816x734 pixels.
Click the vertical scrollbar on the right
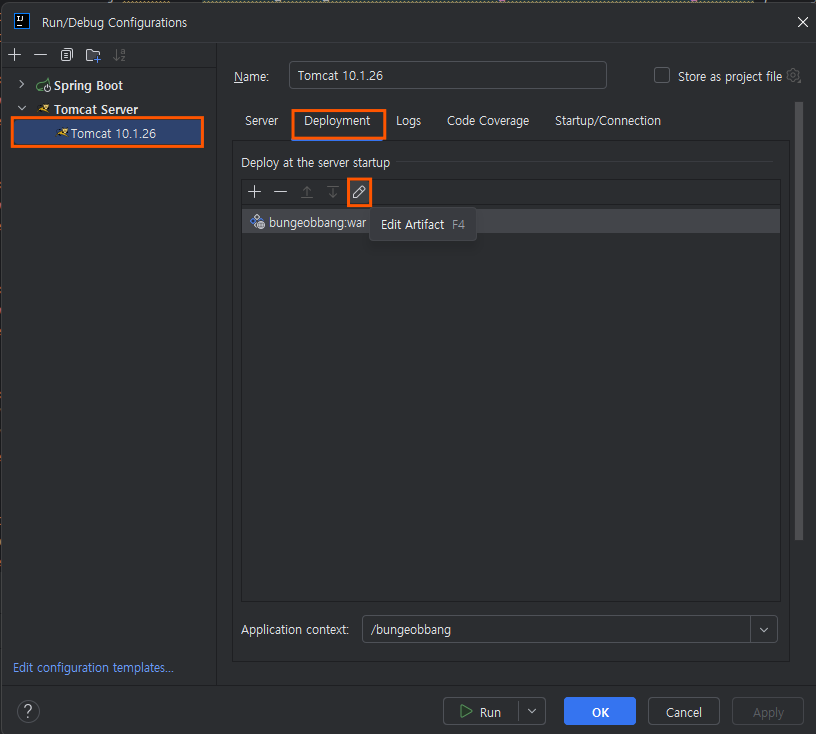tap(799, 321)
